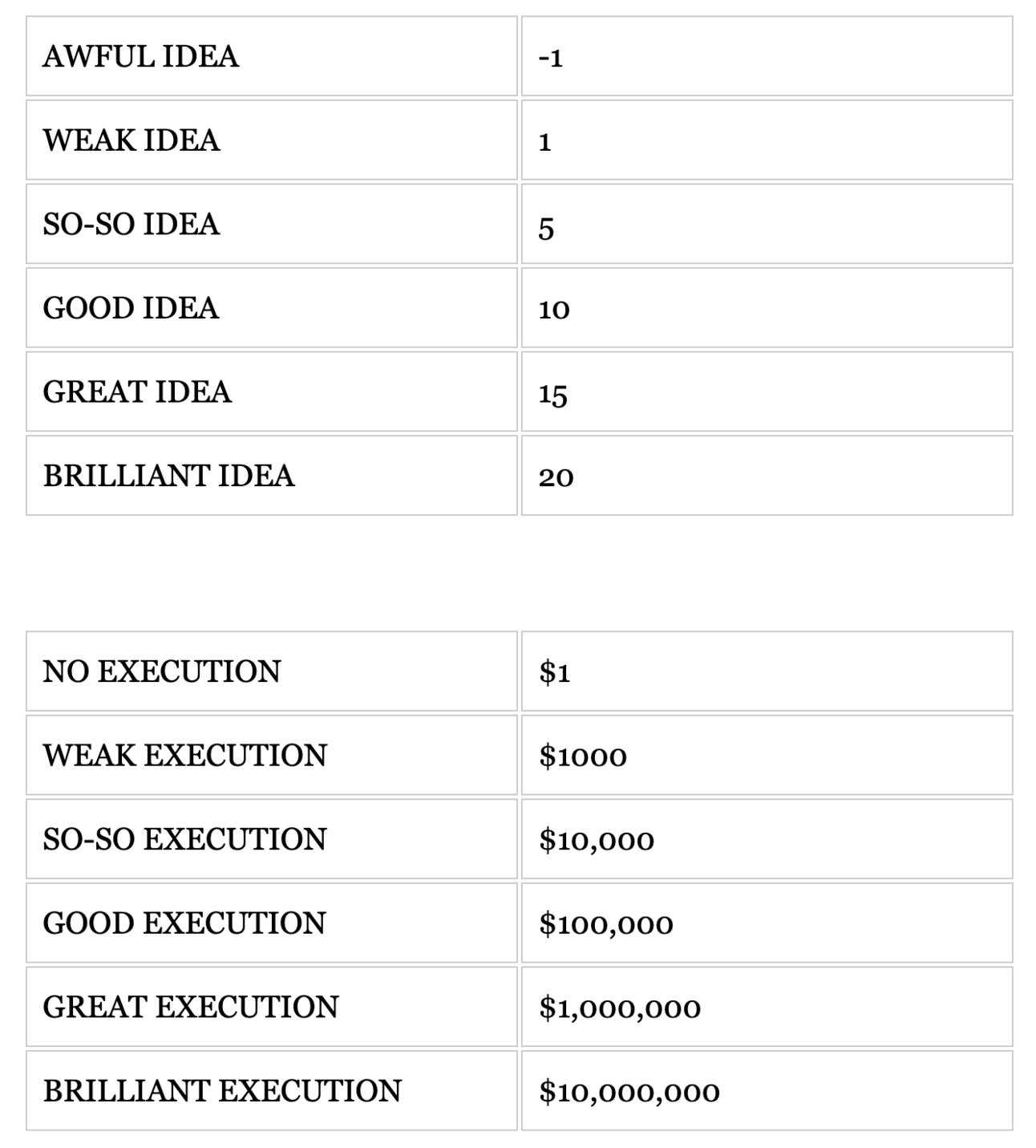Click the BRILLIANT EXECUTION cell
The image size is (1036, 1148).
tap(222, 1091)
